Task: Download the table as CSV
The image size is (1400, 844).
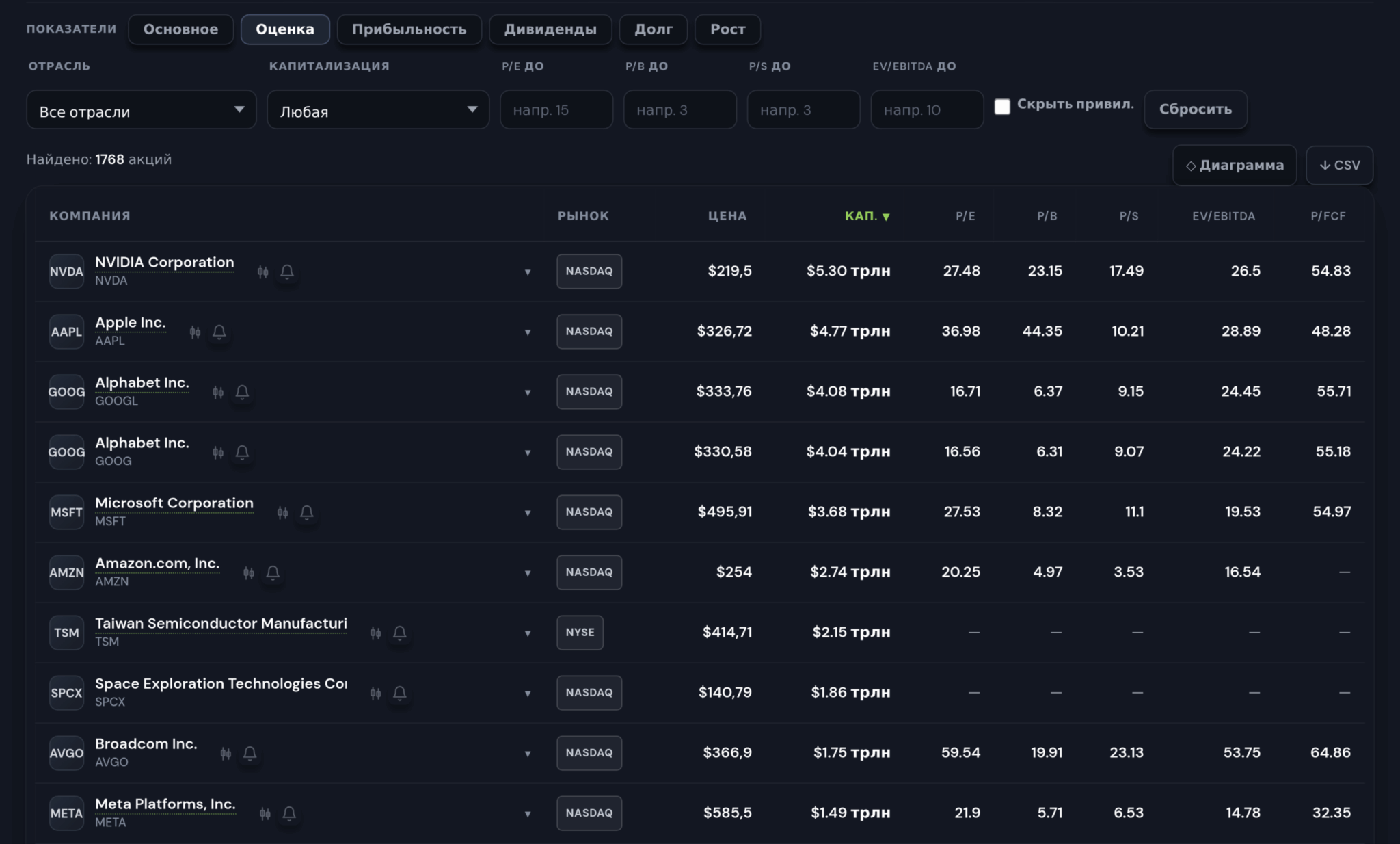Action: coord(1339,165)
